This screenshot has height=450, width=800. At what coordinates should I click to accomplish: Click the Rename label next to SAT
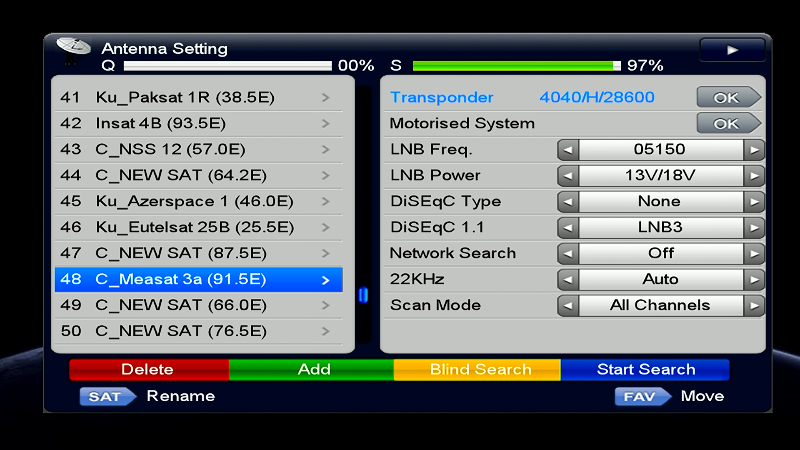pos(181,396)
